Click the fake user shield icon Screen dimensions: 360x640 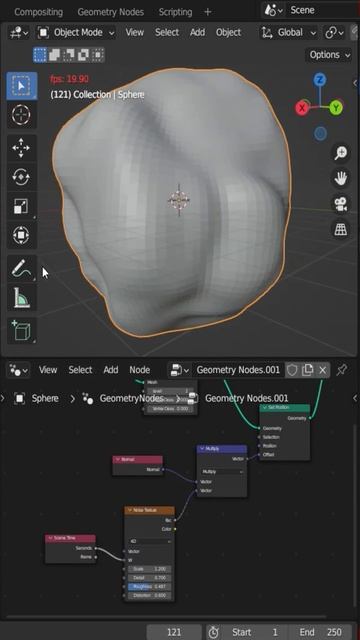(292, 370)
